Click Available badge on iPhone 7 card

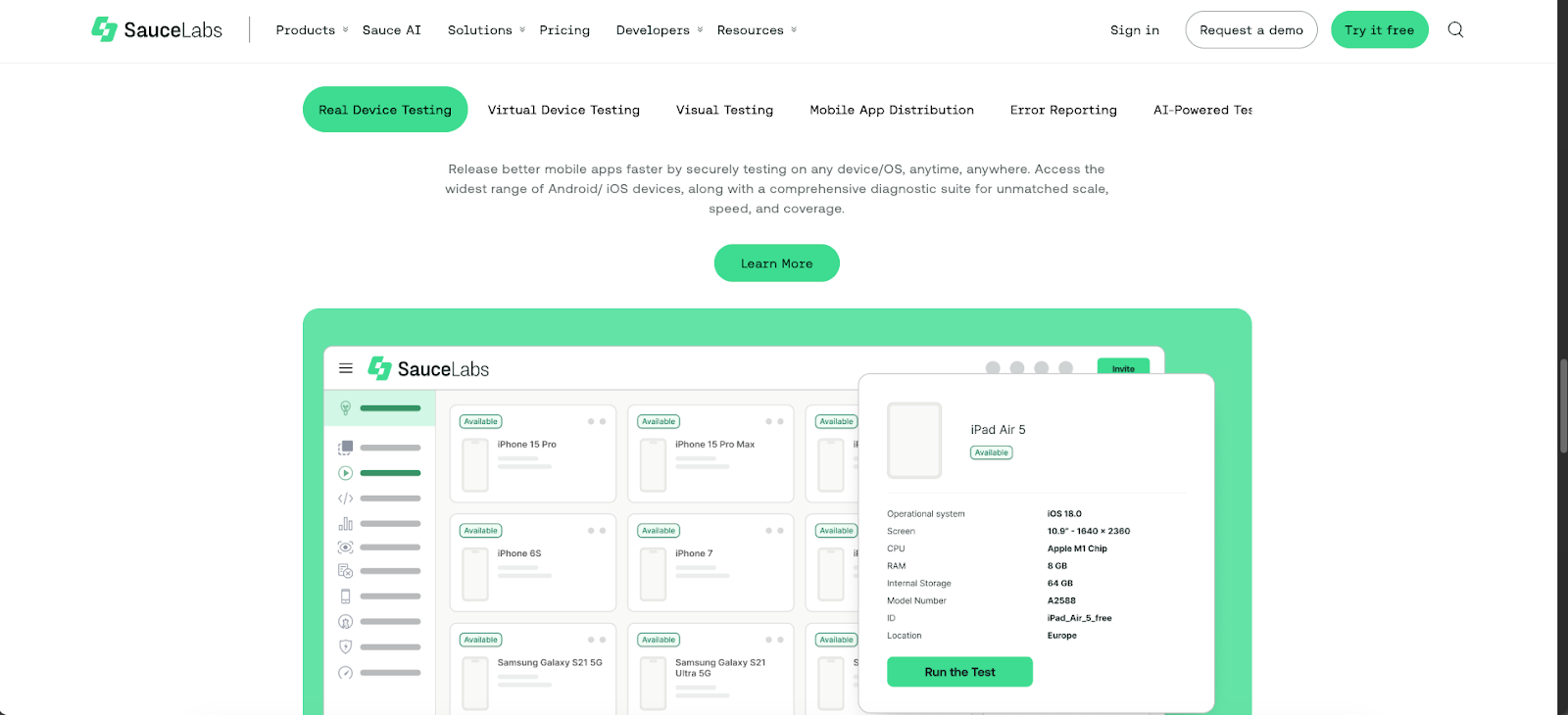[x=659, y=531]
